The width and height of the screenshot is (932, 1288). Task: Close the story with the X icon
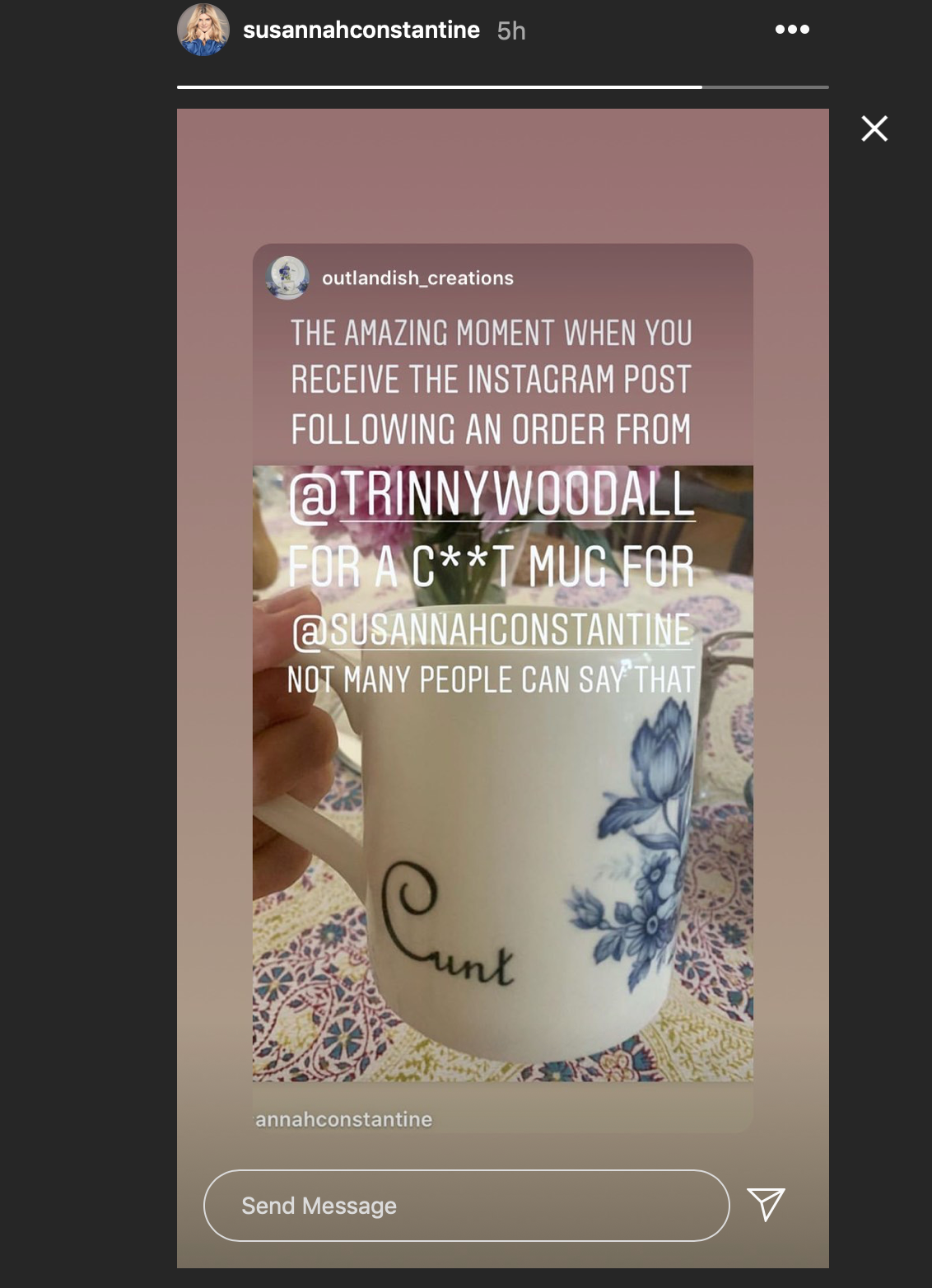874,128
